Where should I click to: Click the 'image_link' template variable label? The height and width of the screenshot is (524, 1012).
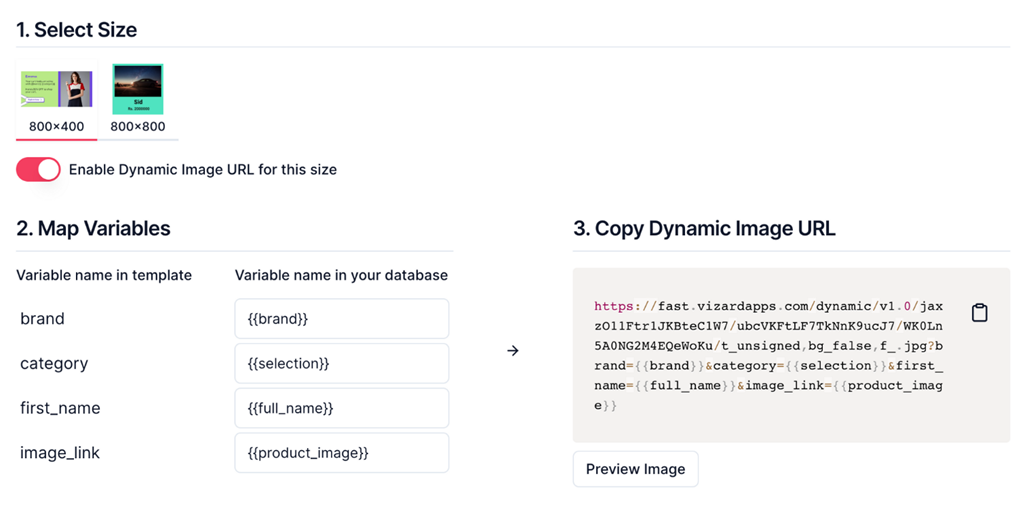[x=60, y=453]
